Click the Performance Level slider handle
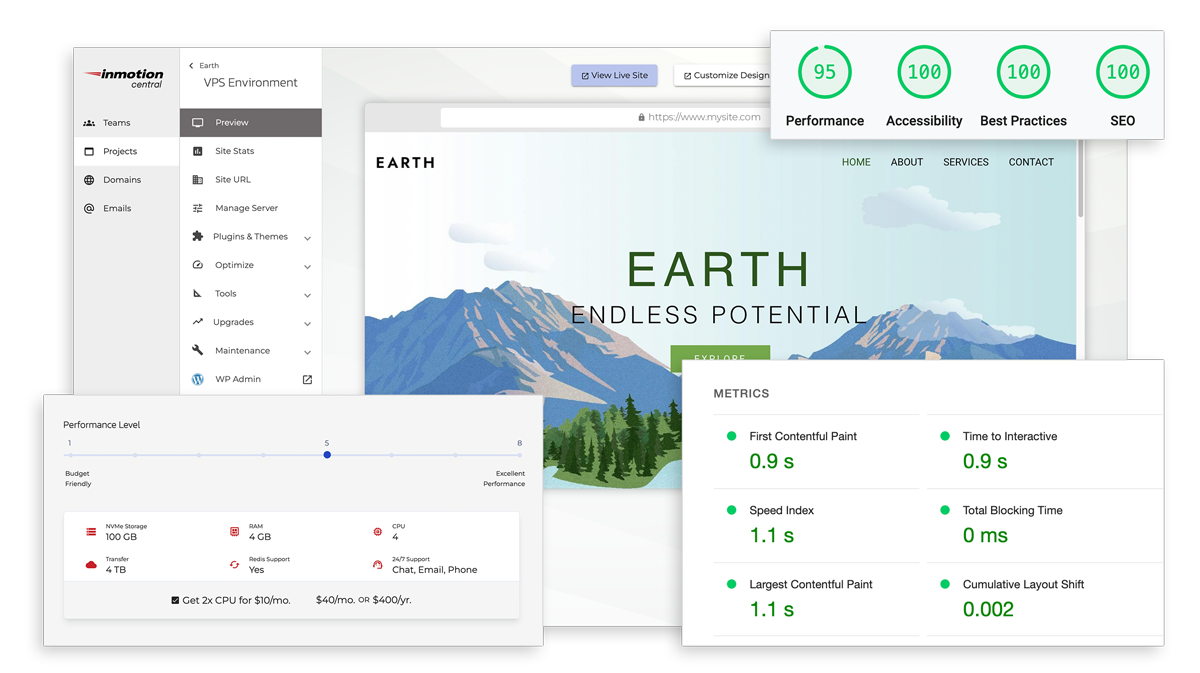Screen dimensions: 1200x673 pos(327,455)
